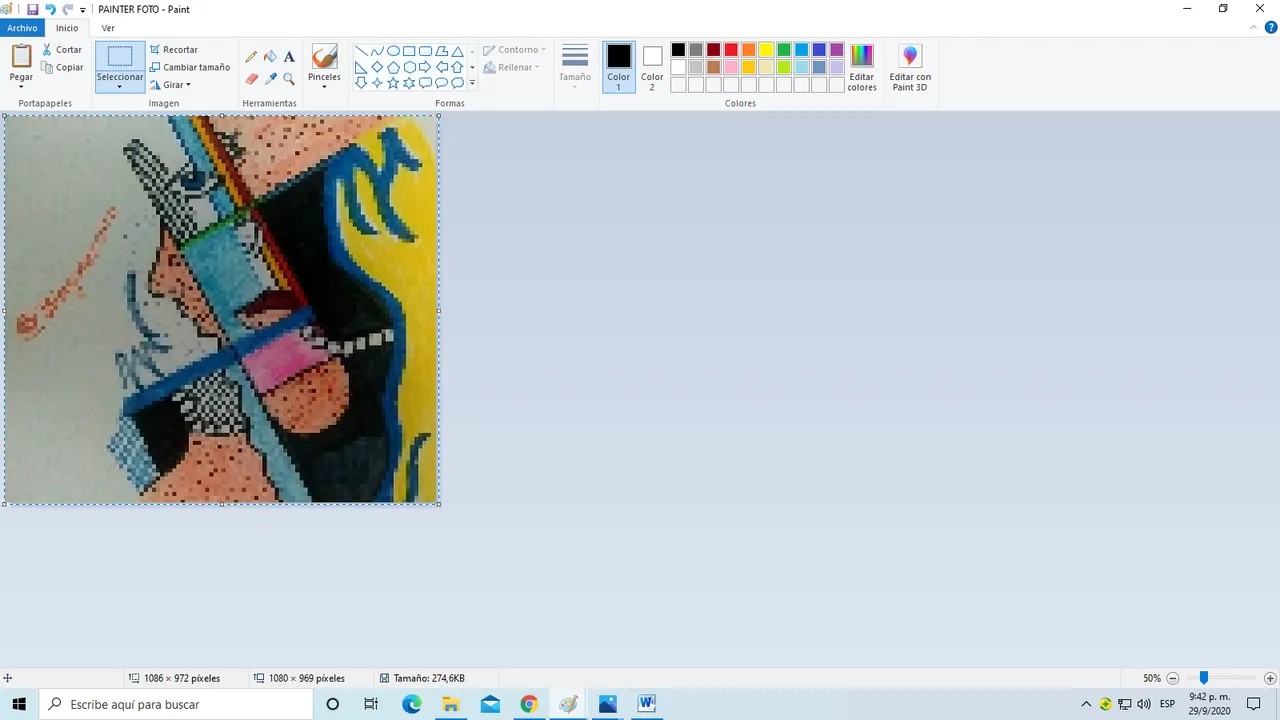The height and width of the screenshot is (720, 1280).
Task: Select the Pencil tool
Action: pos(251,57)
